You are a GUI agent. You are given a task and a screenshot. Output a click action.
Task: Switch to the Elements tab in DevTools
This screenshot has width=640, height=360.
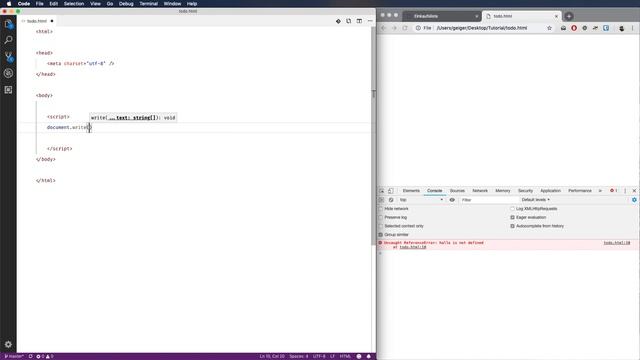(411, 191)
